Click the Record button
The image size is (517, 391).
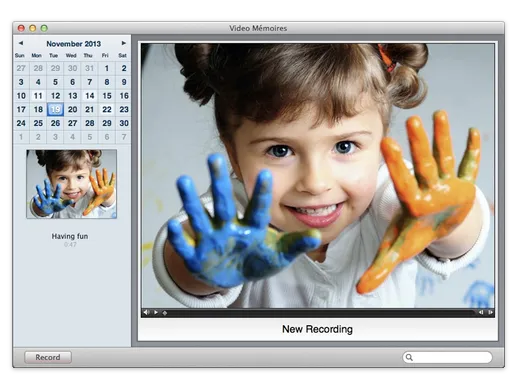pyautogui.click(x=48, y=357)
